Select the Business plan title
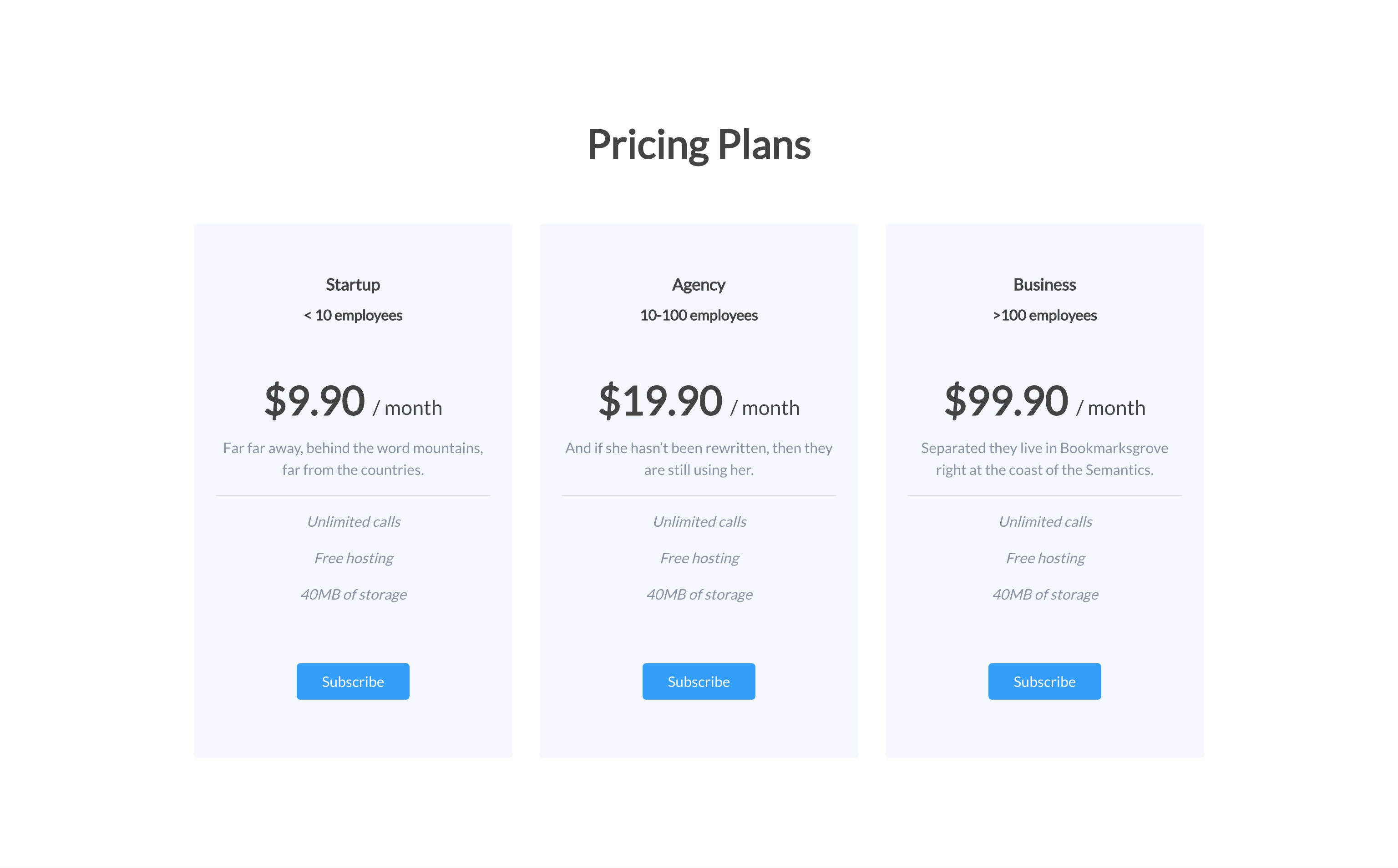Screen dimensions: 1398x868 (x=1044, y=285)
